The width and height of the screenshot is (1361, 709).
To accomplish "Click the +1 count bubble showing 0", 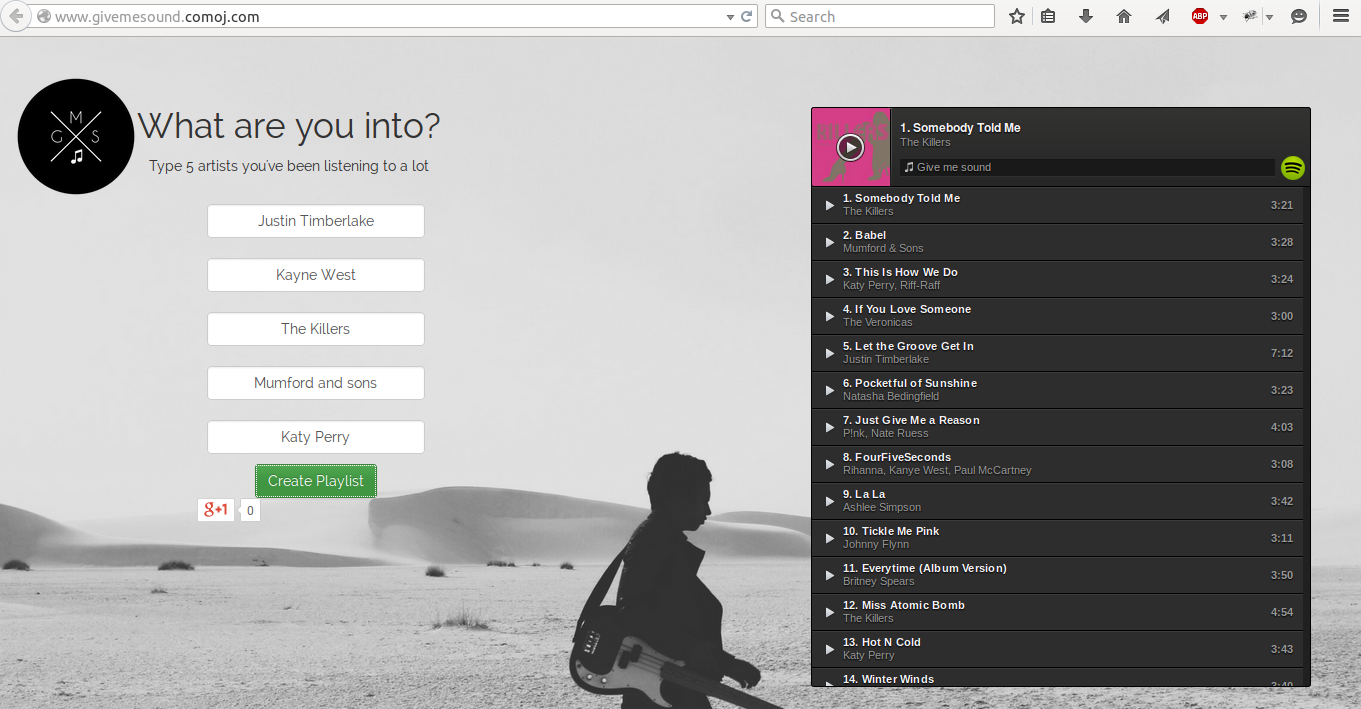I will point(250,511).
